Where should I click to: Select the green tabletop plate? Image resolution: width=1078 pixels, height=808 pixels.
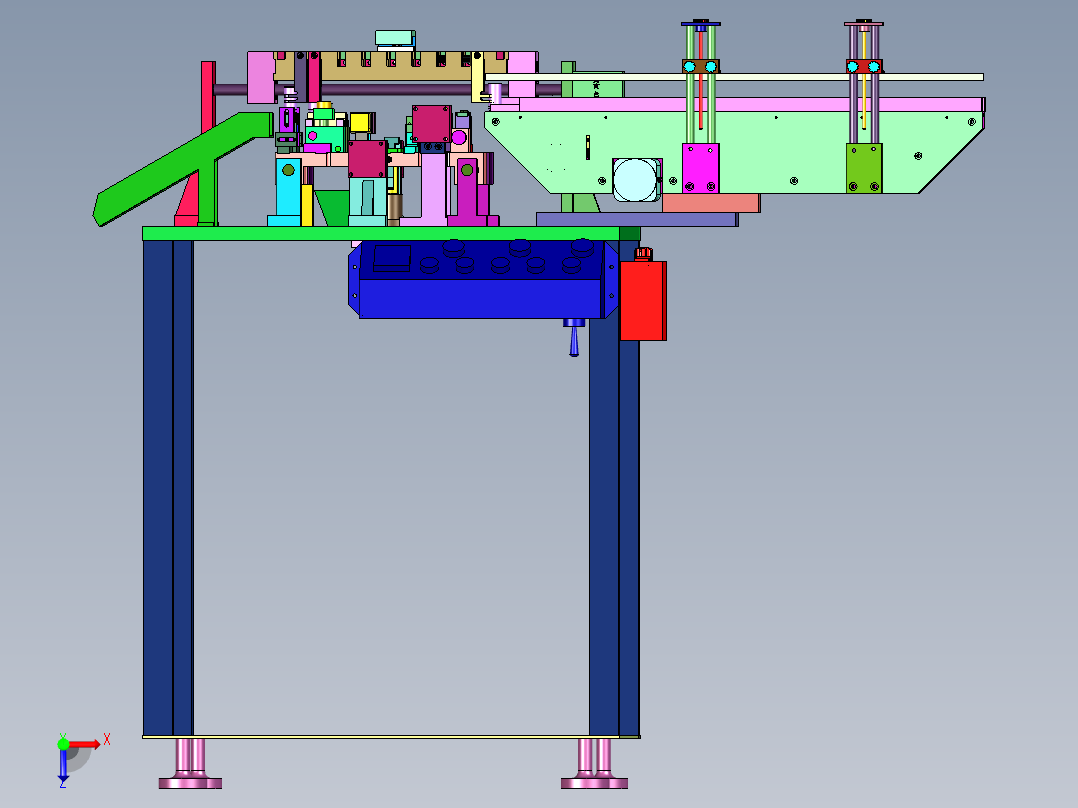(x=390, y=234)
